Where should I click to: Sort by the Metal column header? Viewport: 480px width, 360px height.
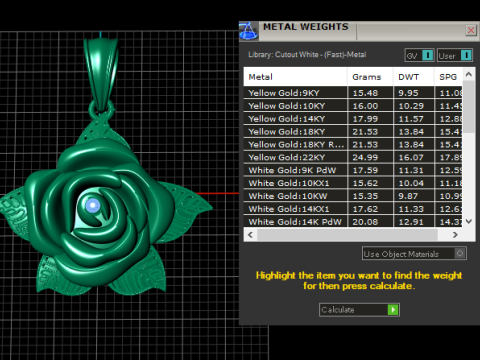(295, 77)
